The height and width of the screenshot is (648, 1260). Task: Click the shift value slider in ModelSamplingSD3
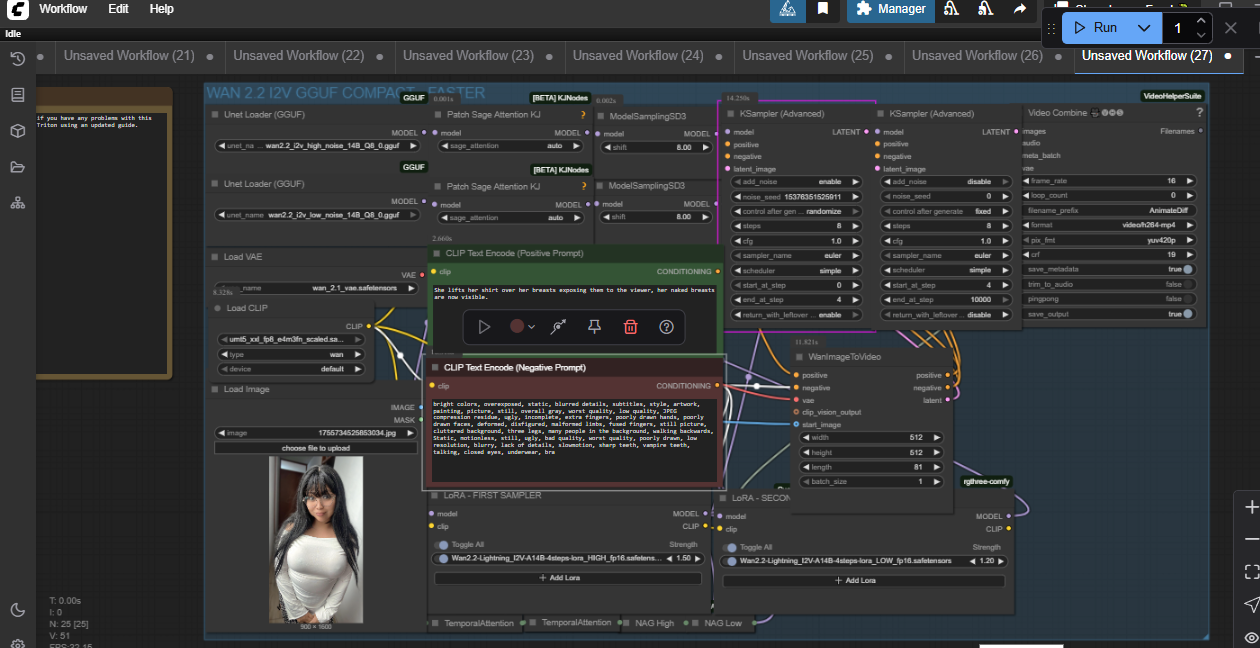coord(654,147)
